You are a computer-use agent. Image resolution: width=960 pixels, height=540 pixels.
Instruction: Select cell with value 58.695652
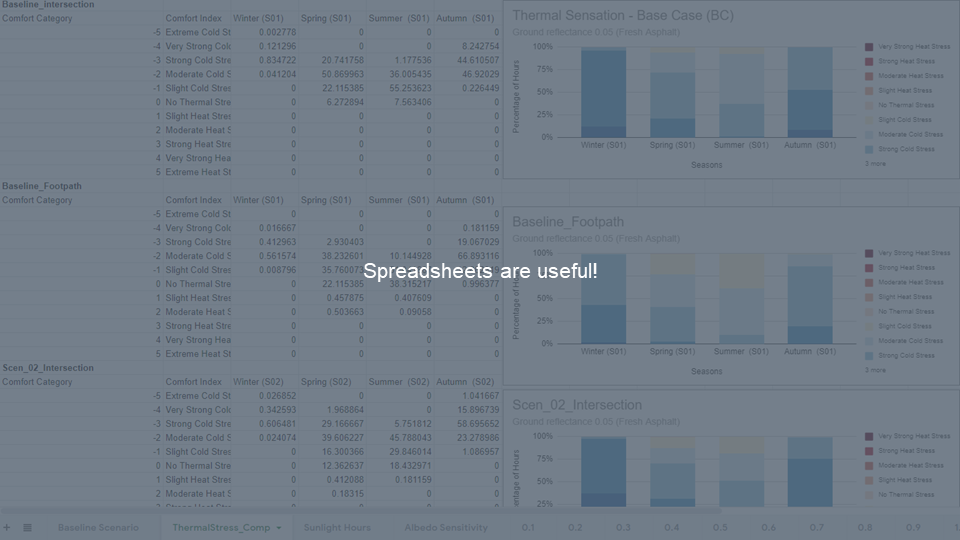pos(468,424)
